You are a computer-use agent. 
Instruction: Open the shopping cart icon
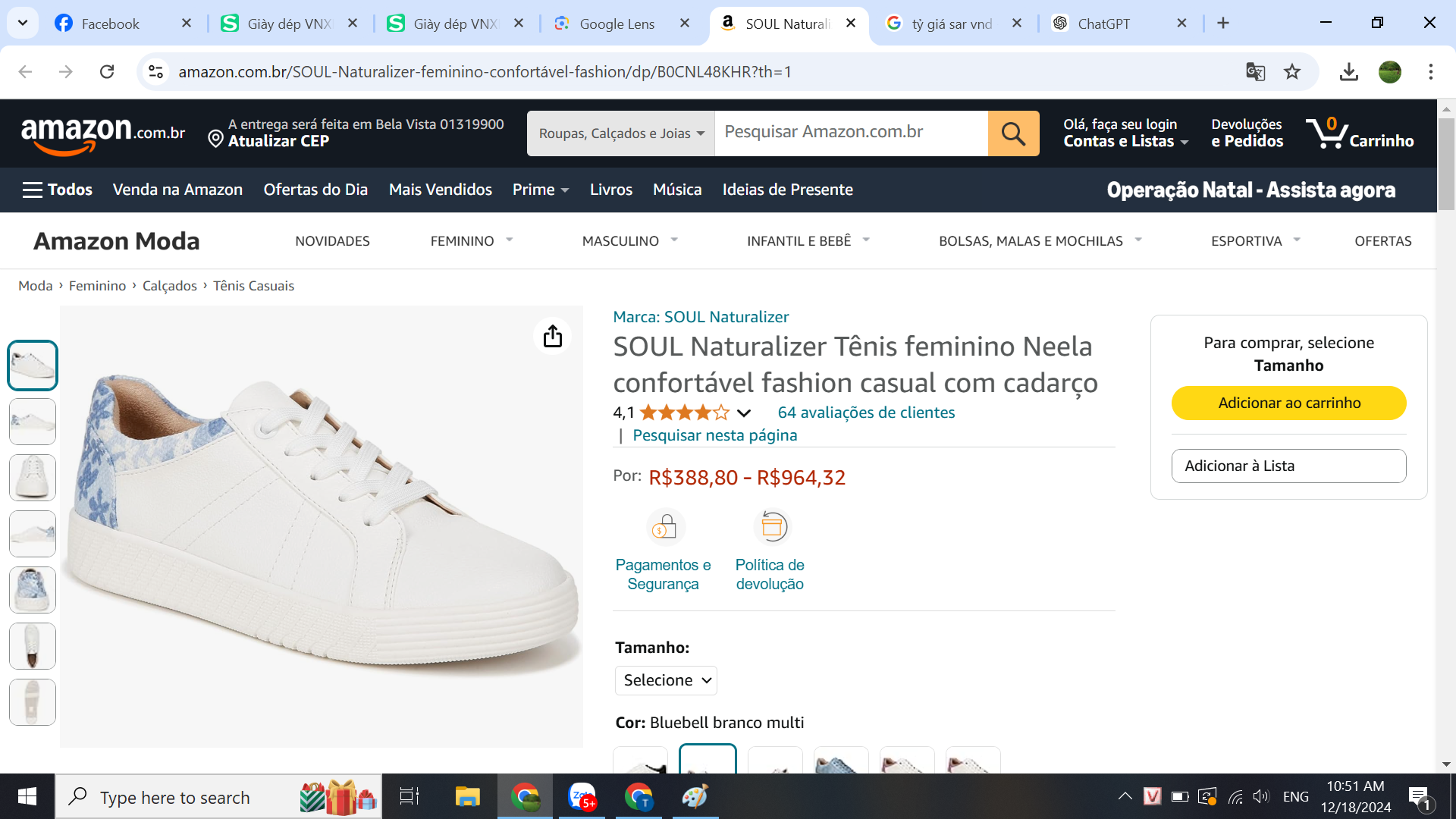1327,133
